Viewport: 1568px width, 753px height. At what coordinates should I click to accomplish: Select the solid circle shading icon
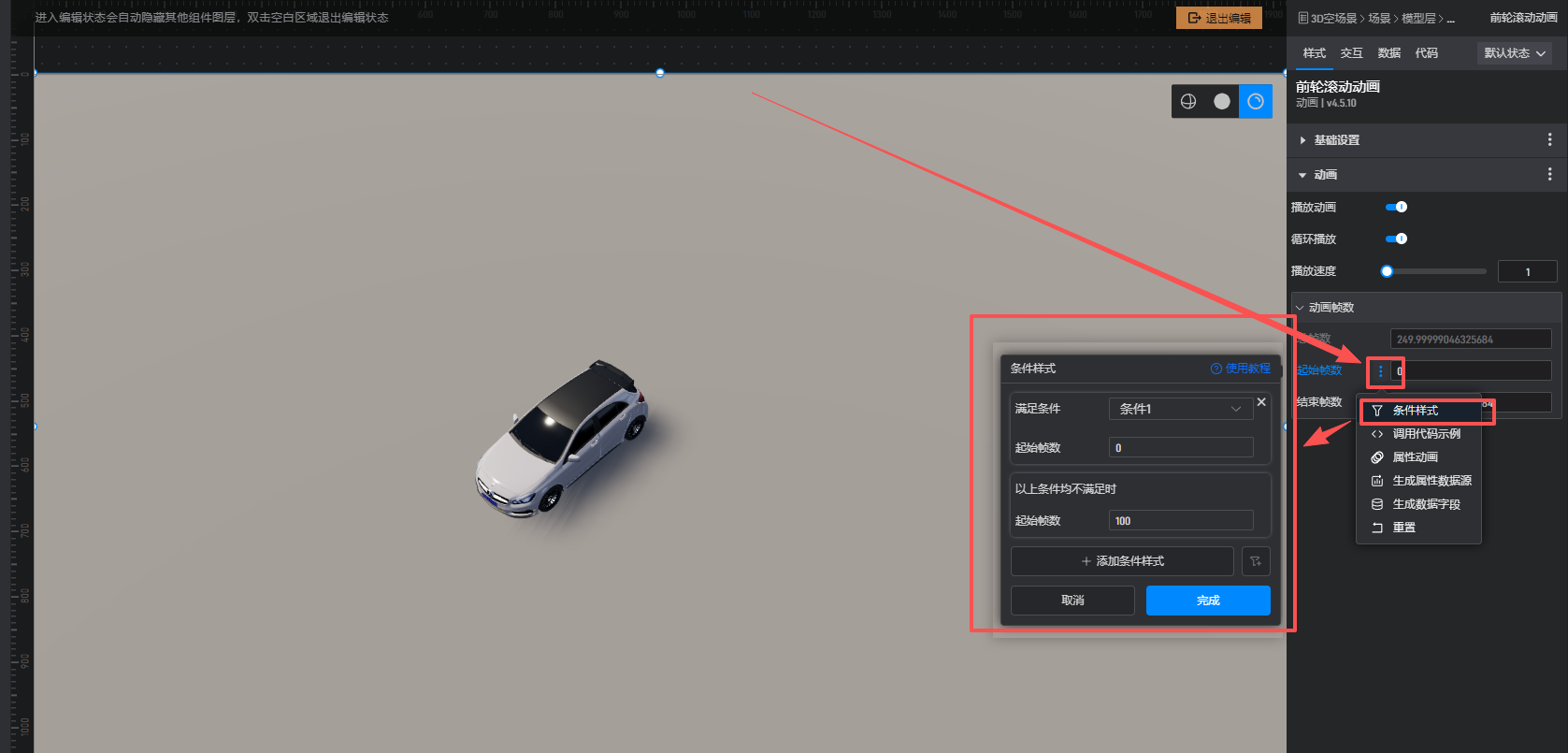pyautogui.click(x=1222, y=101)
